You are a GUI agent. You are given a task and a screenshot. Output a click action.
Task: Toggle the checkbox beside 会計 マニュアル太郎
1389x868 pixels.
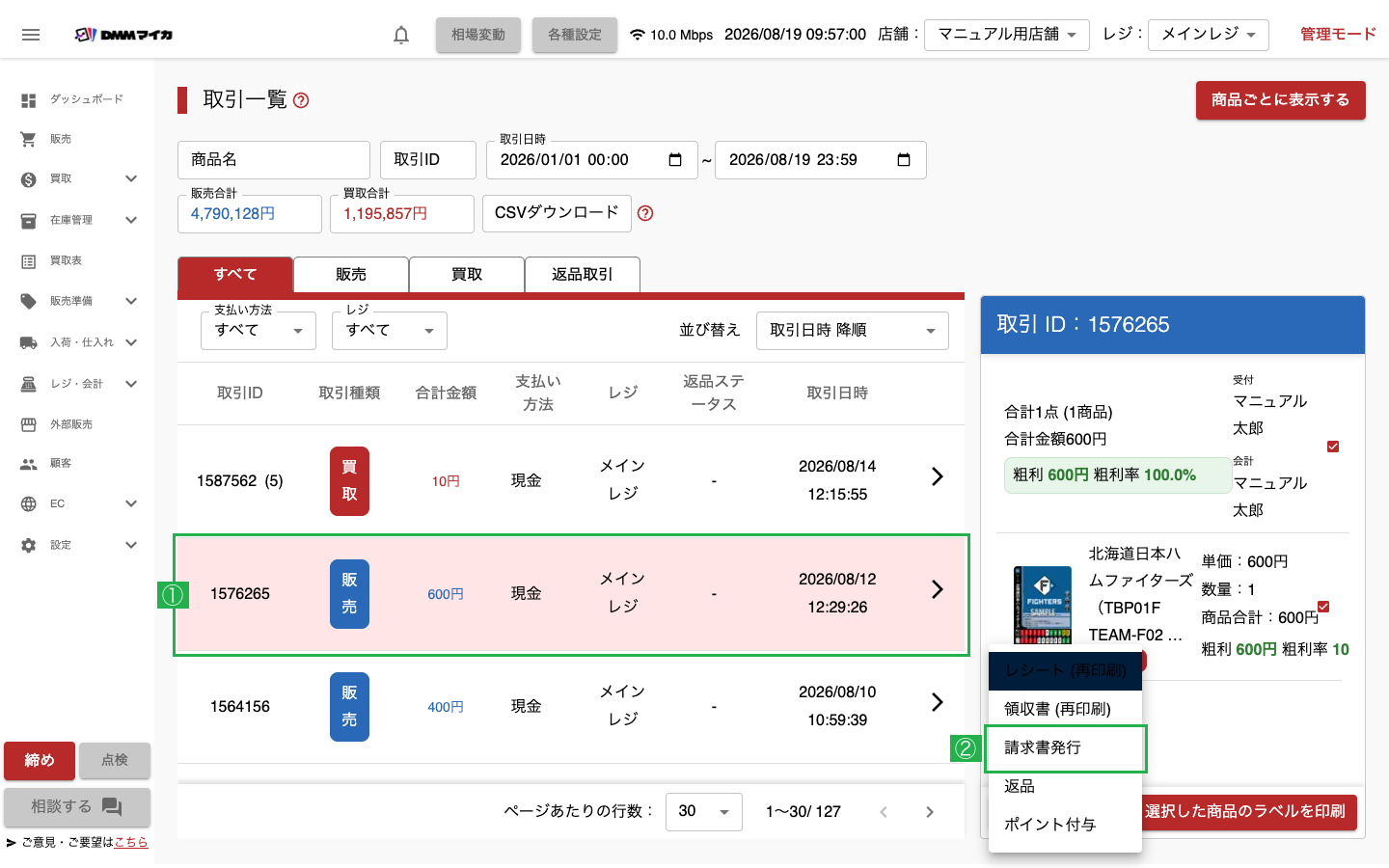tap(1333, 447)
